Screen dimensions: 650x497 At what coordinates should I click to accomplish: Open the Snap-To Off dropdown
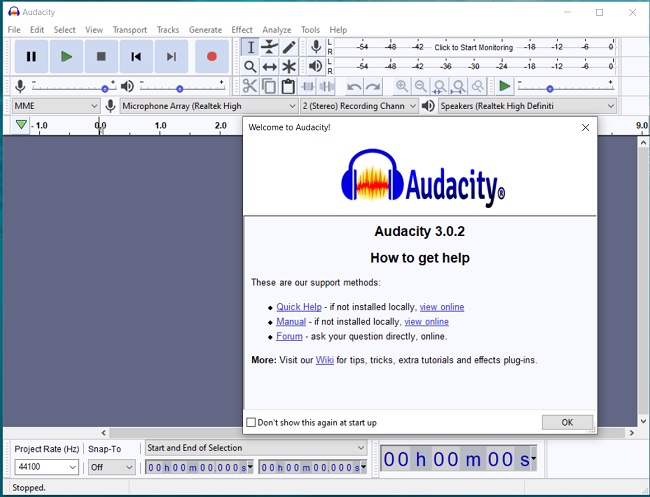111,467
